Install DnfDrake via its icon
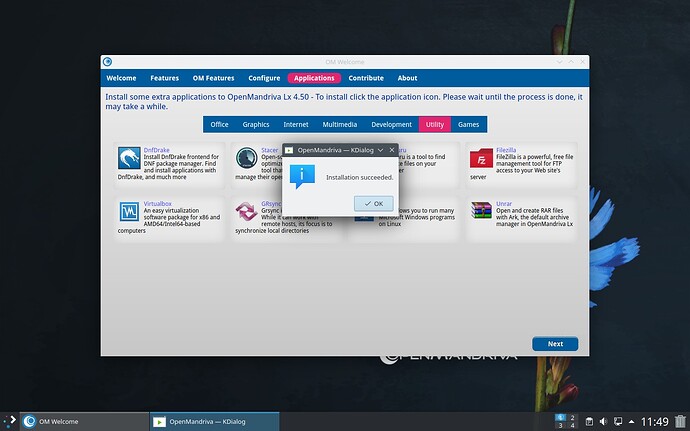Image resolution: width=690 pixels, height=431 pixels. pos(129,158)
